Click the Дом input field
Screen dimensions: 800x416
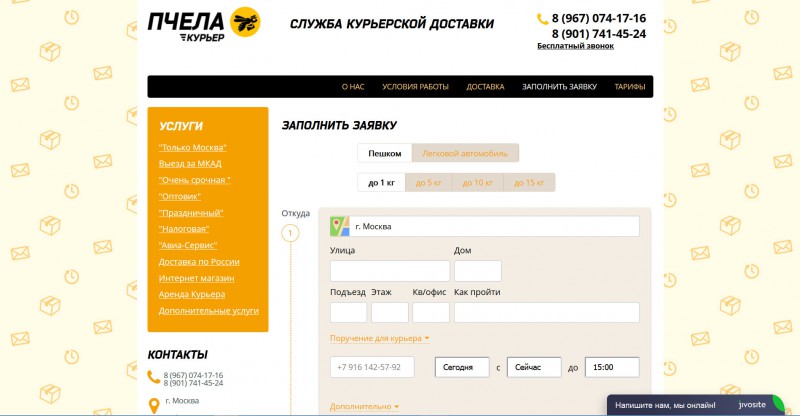(x=478, y=271)
